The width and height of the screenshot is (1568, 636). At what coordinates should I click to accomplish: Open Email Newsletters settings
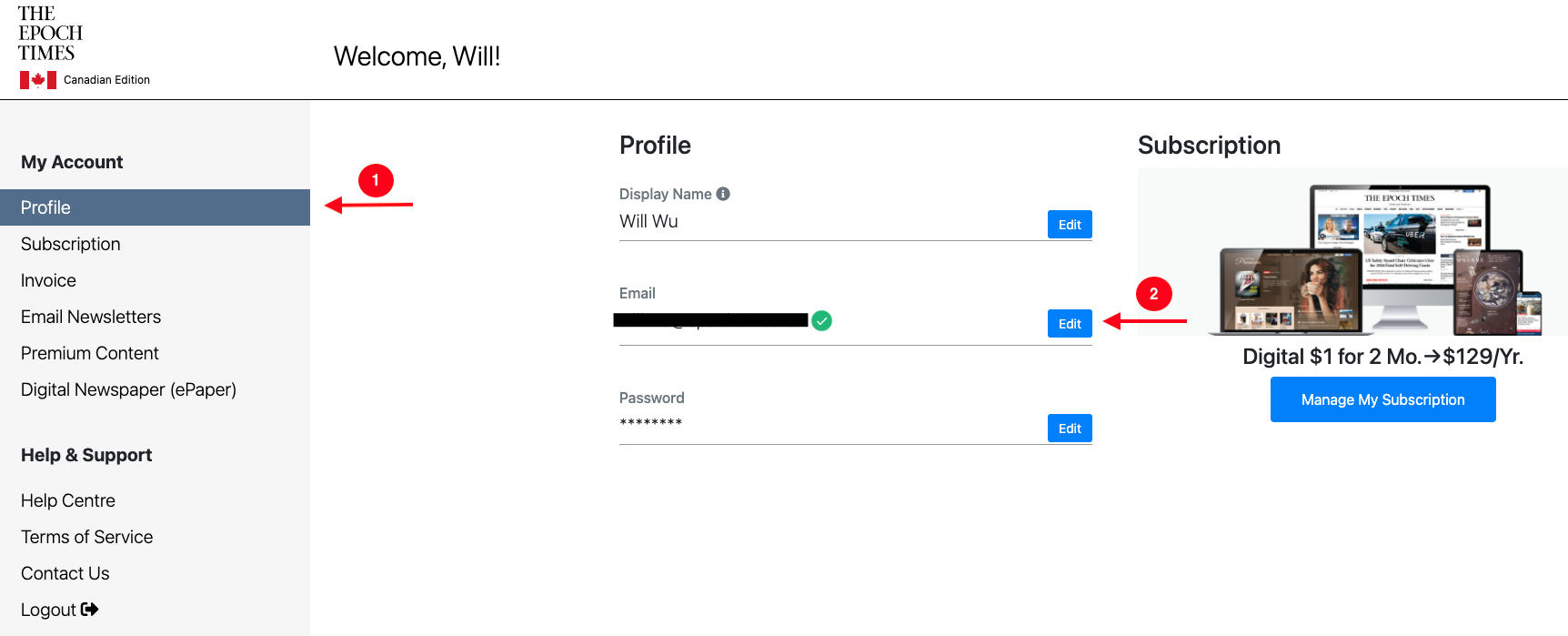(x=91, y=317)
